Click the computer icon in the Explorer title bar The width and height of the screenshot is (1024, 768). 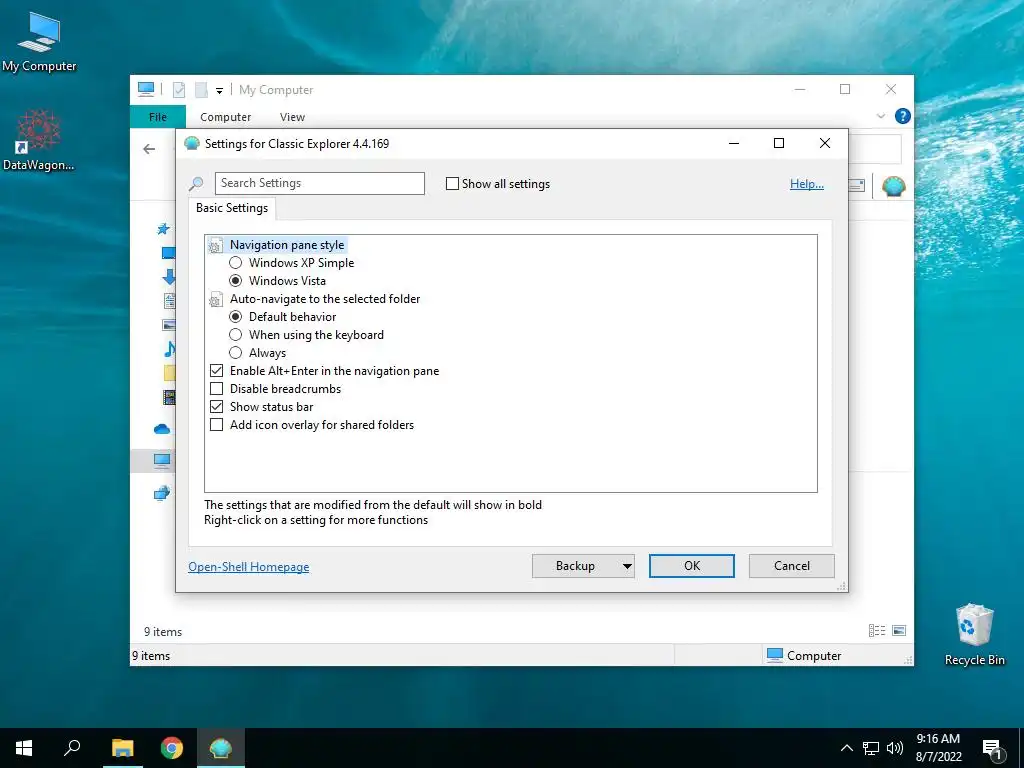point(146,89)
